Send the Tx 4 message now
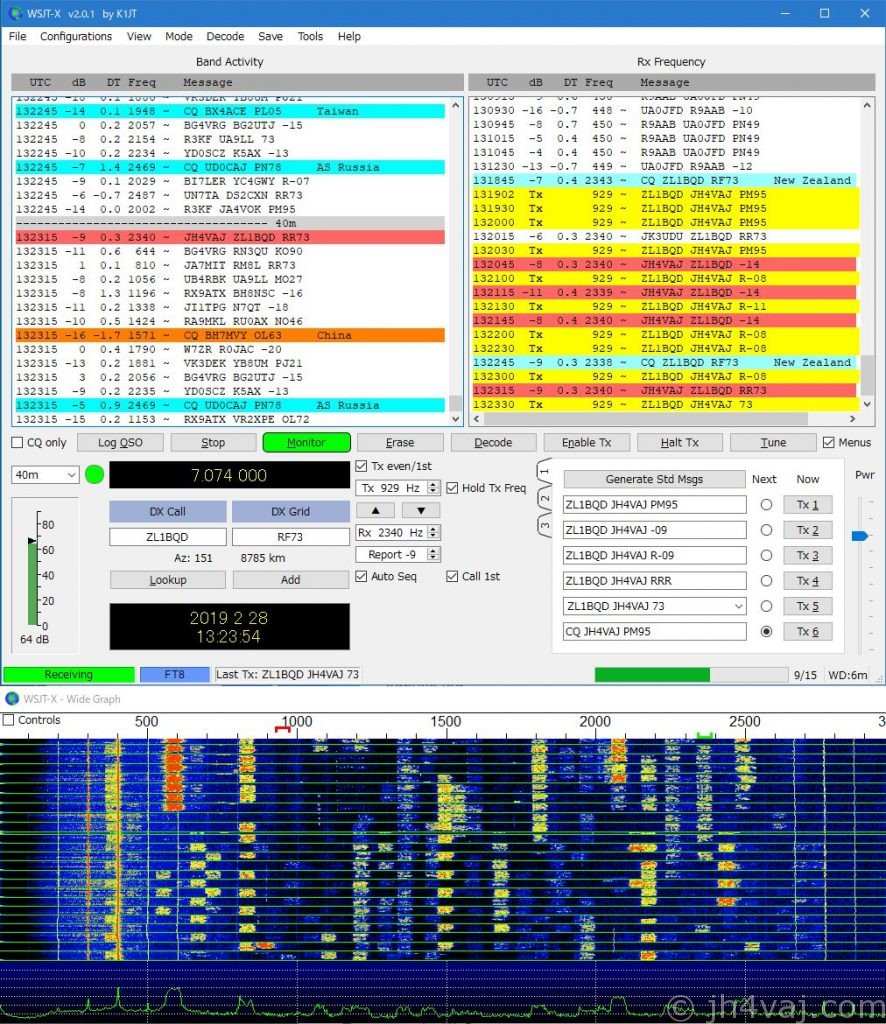Screen dimensions: 886x1024 [x=808, y=581]
